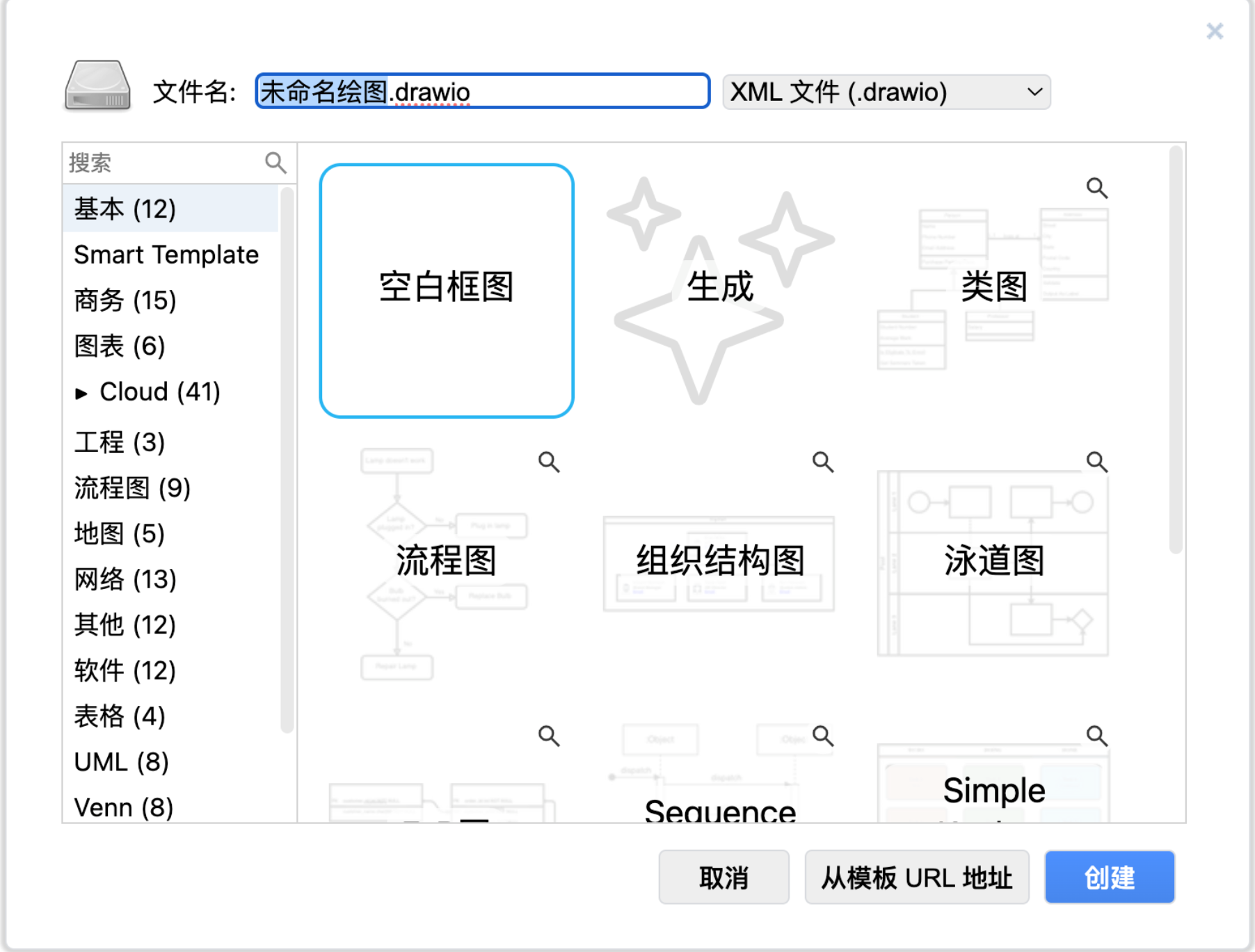1255x952 pixels.
Task: Open the XML 文件 (.drawio) format dropdown
Action: [x=886, y=92]
